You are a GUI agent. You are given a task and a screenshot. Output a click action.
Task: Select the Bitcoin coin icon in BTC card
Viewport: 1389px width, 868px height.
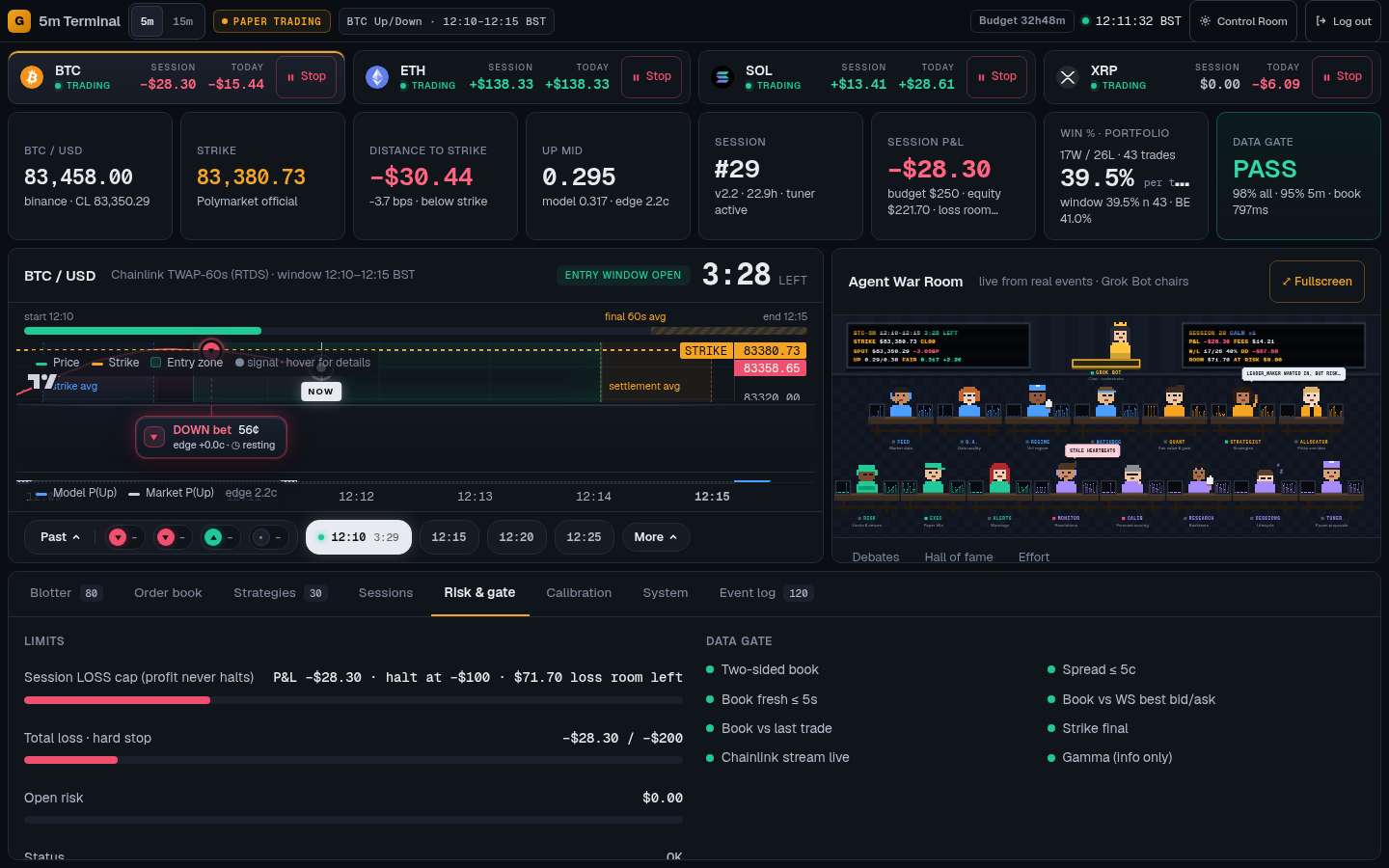(x=32, y=77)
